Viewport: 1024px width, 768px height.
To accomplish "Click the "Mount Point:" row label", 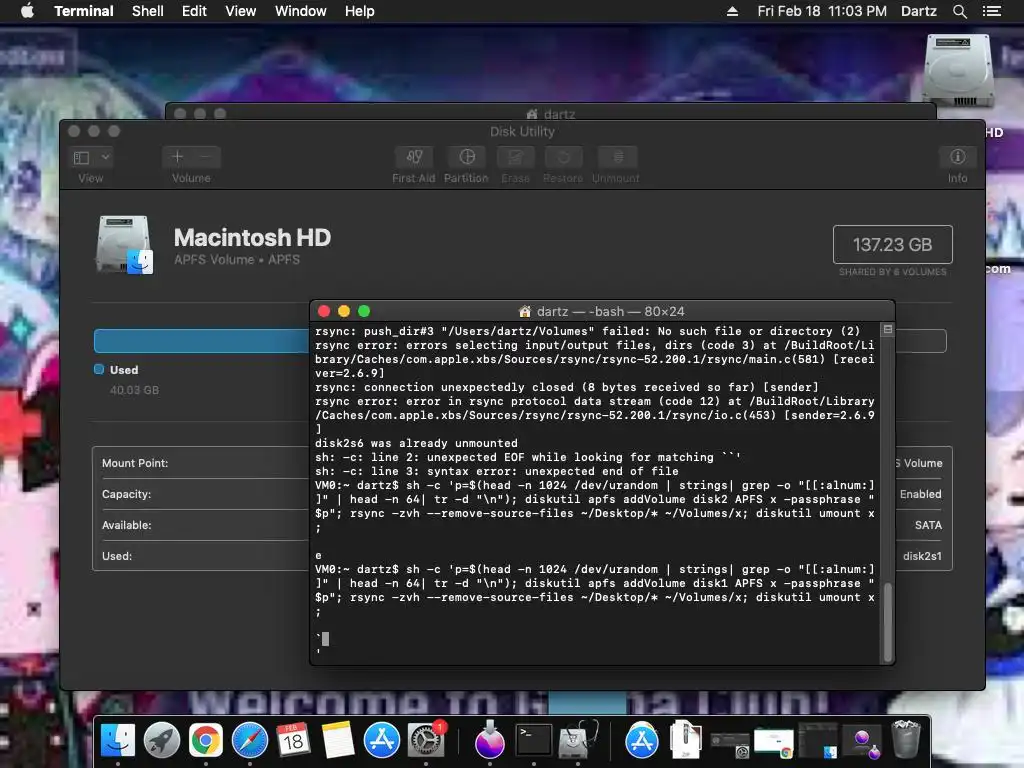I will click(x=135, y=463).
